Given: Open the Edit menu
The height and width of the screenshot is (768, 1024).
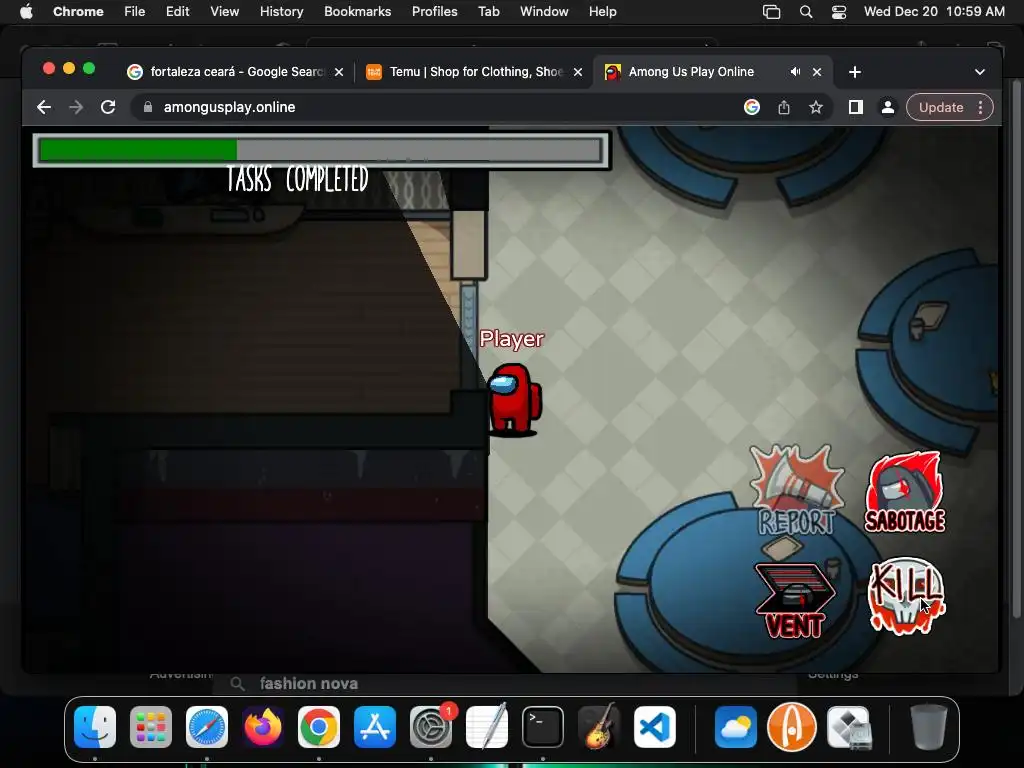Looking at the screenshot, I should [x=177, y=12].
